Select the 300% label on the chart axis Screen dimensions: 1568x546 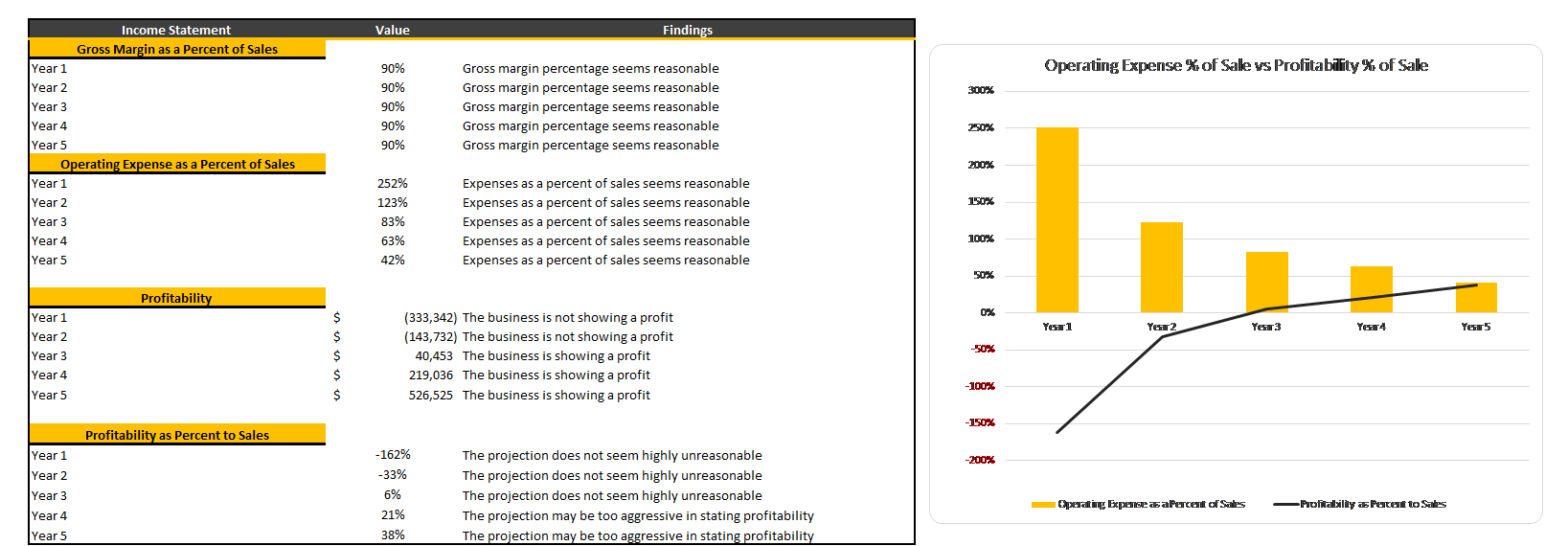pos(981,90)
